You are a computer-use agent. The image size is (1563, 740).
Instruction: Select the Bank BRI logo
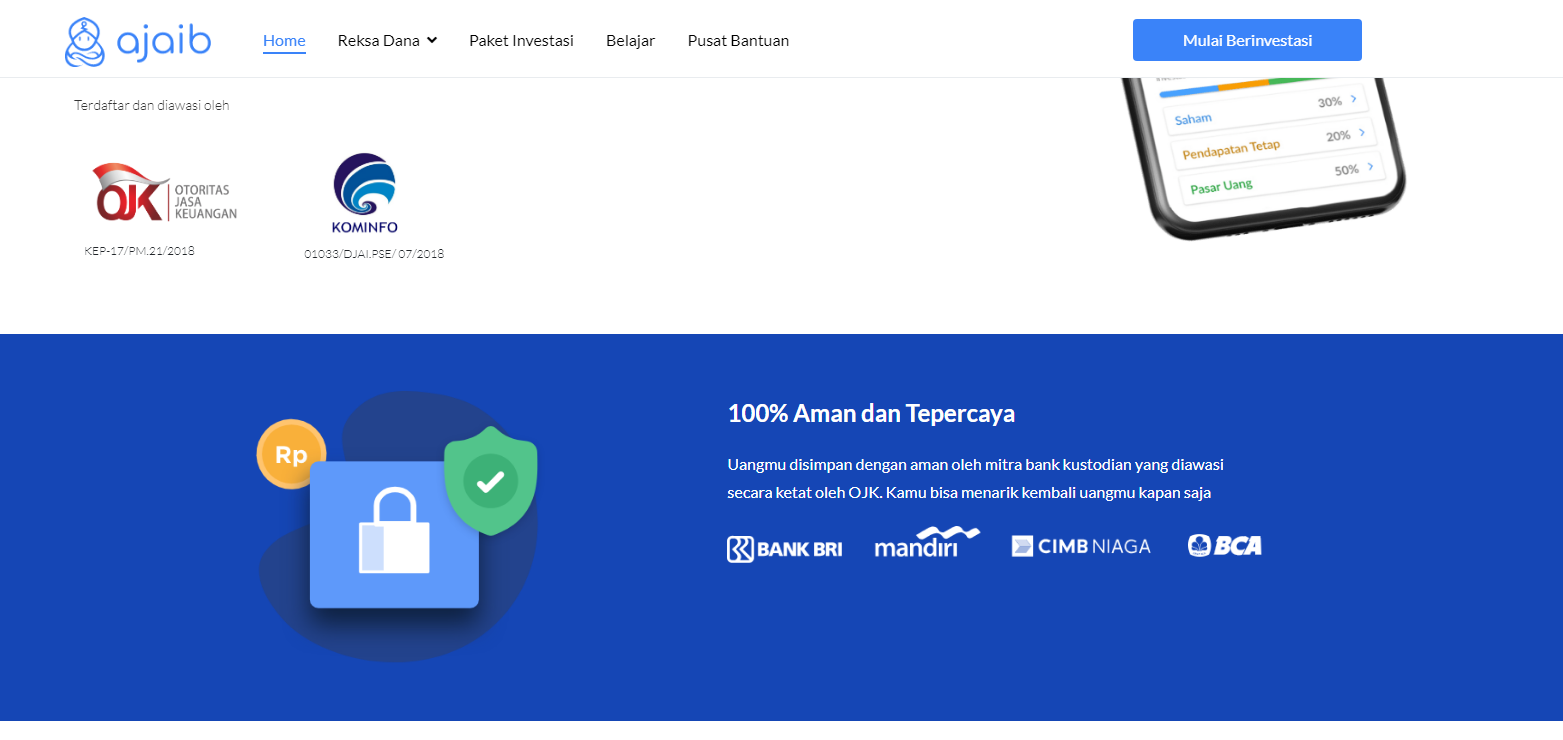(x=785, y=548)
